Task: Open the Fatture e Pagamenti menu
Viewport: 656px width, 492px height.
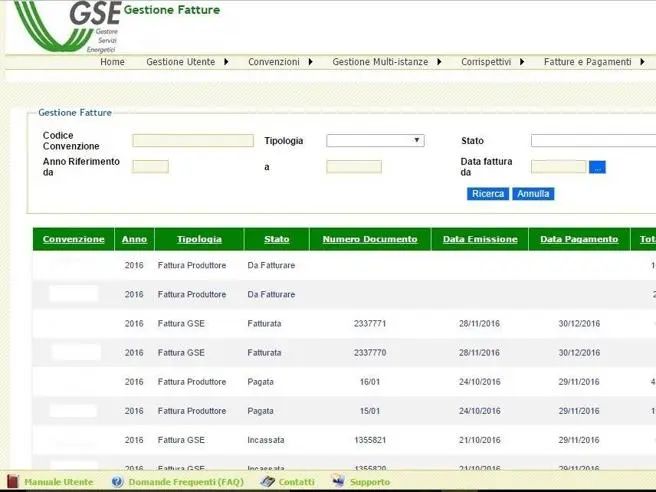Action: [x=593, y=62]
